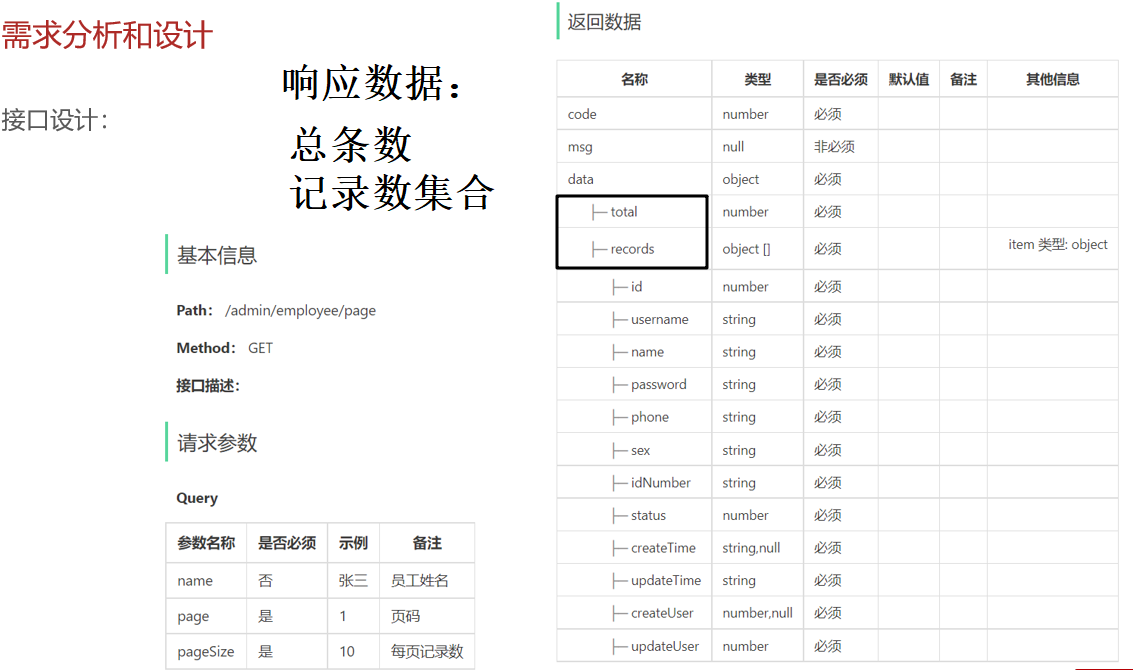Click the number type in total row
1133x670 pixels.
[745, 212]
